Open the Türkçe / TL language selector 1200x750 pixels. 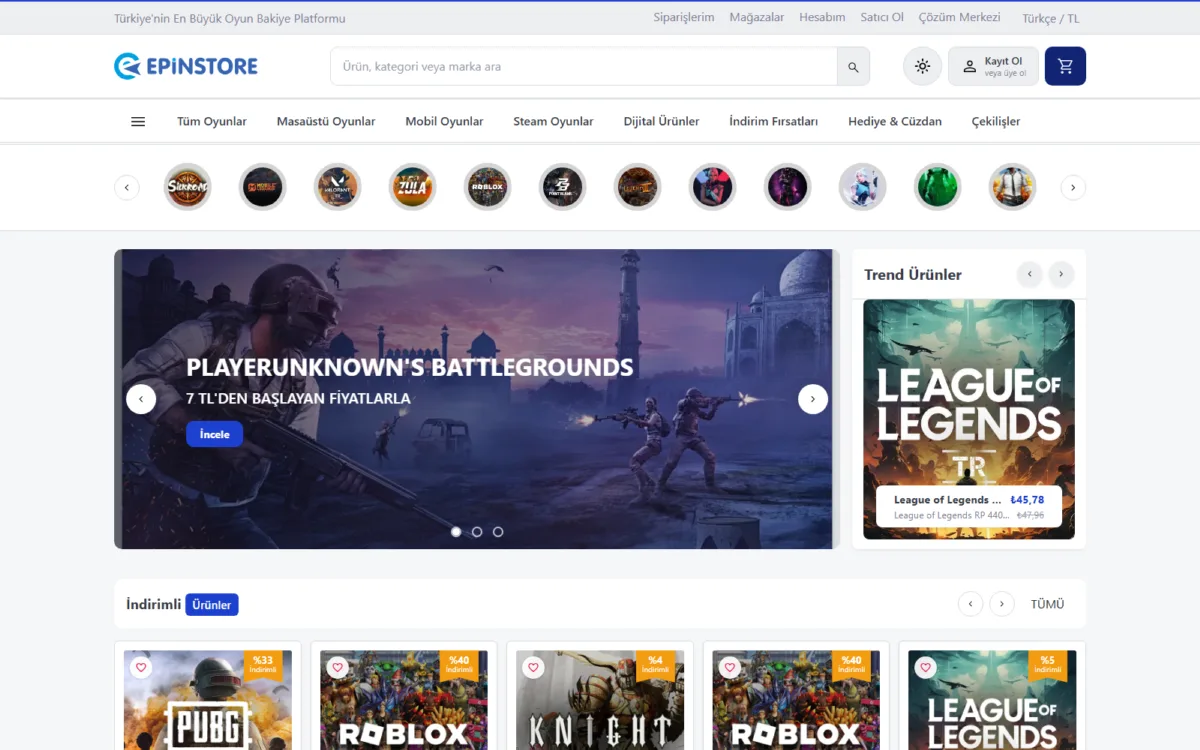[1051, 18]
